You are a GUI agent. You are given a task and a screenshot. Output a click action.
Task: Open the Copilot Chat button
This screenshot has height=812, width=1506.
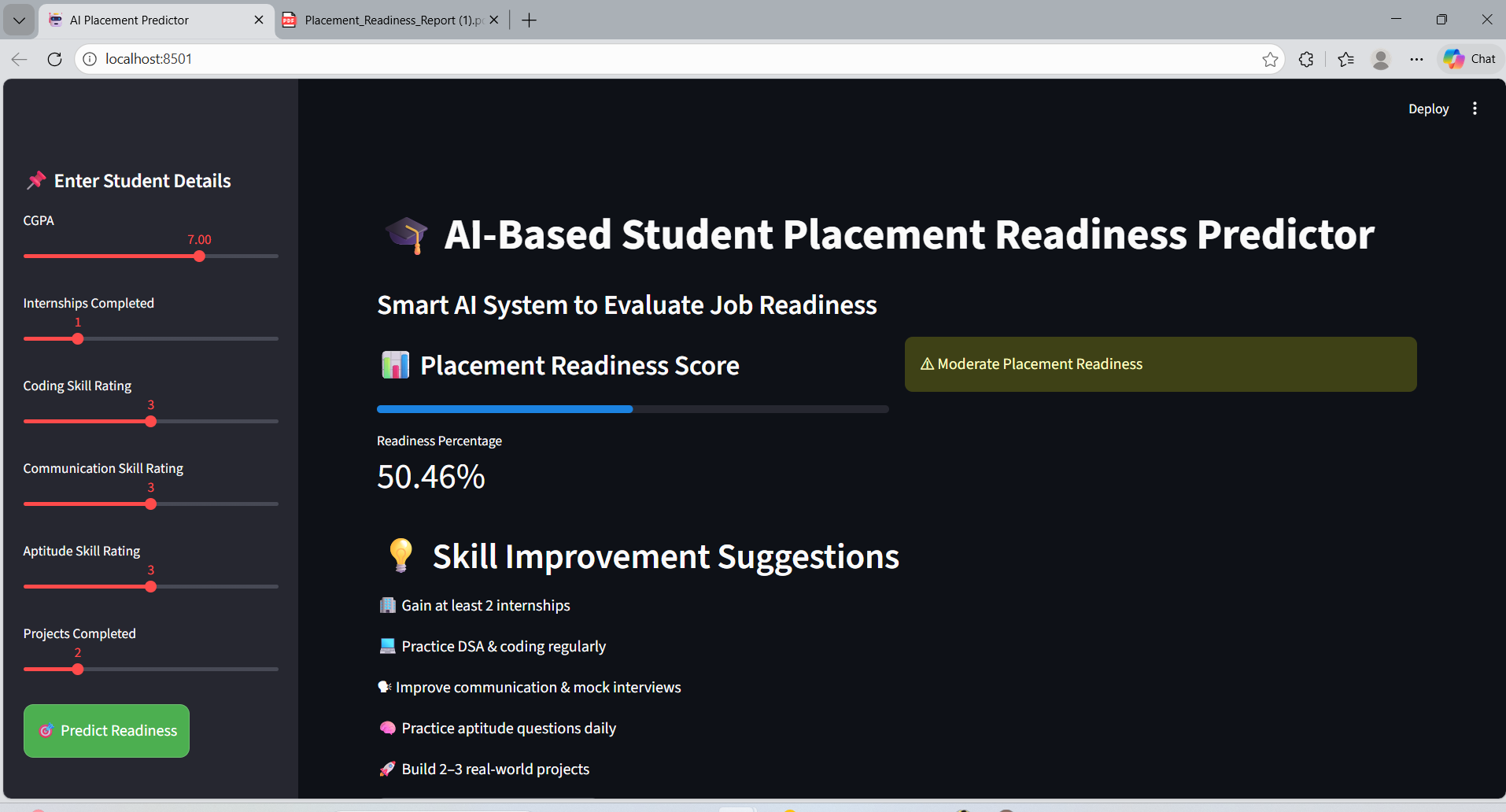click(1470, 59)
